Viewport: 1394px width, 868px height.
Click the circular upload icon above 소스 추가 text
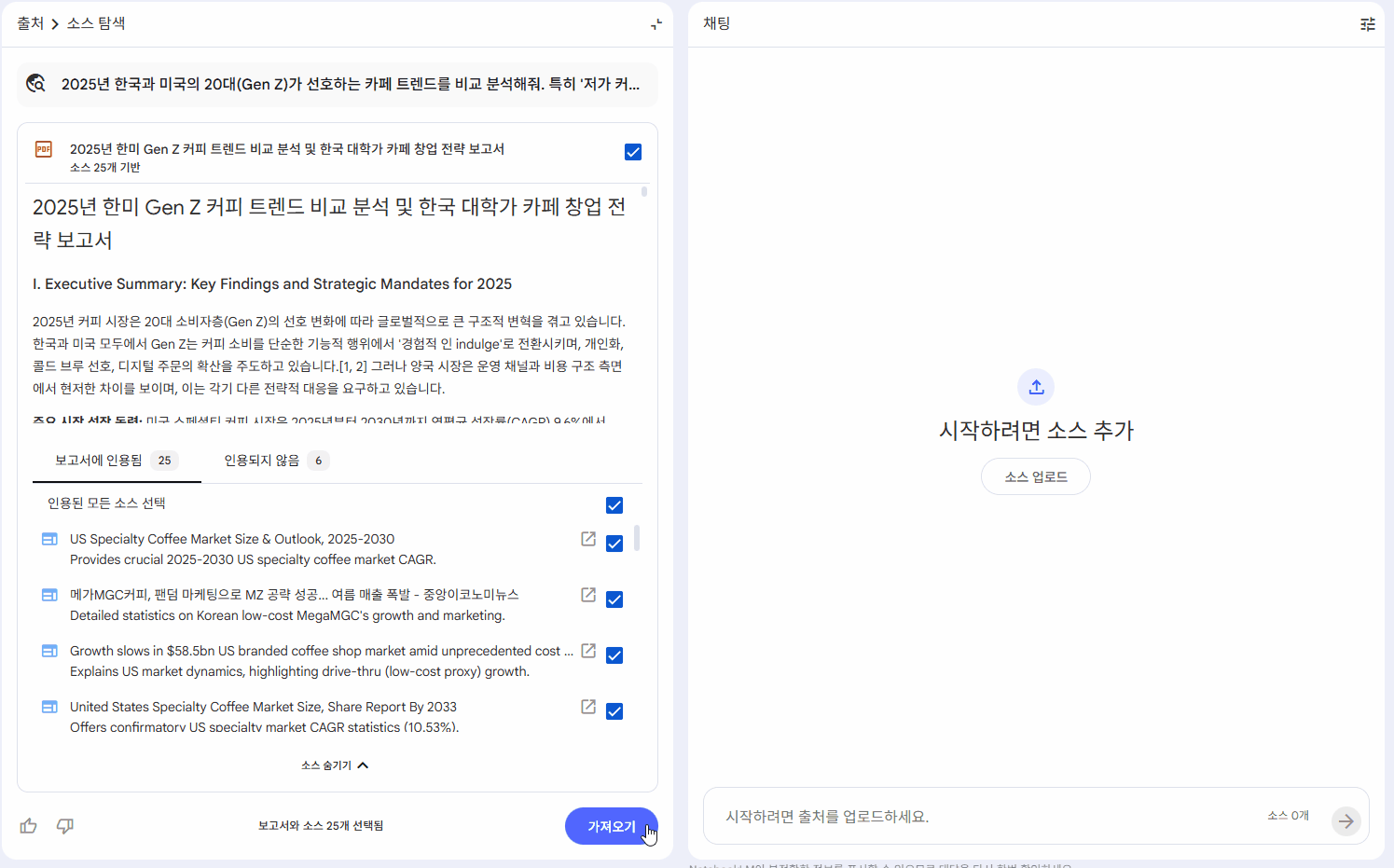pyautogui.click(x=1035, y=386)
